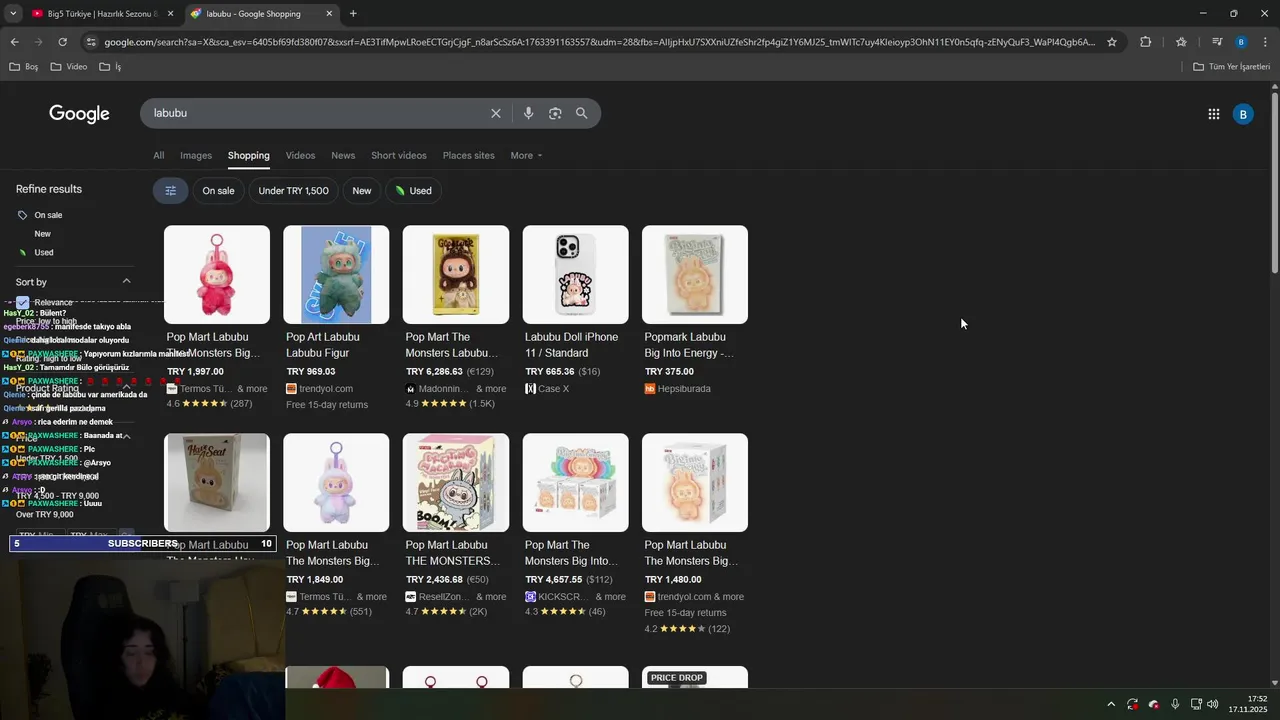
Task: Toggle the Used filter chip
Action: pos(413,191)
